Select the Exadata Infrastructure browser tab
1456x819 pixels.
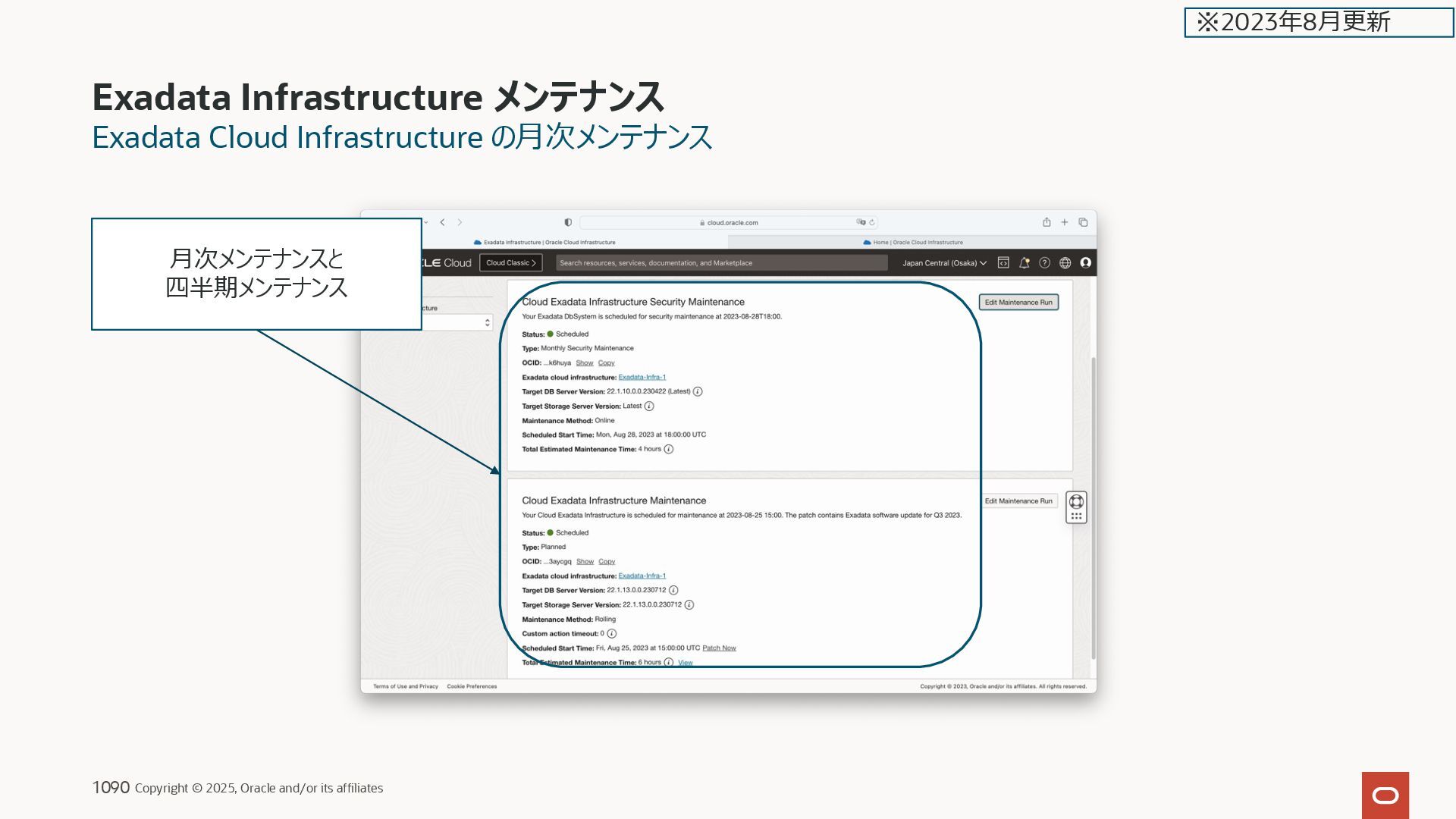pos(544,243)
